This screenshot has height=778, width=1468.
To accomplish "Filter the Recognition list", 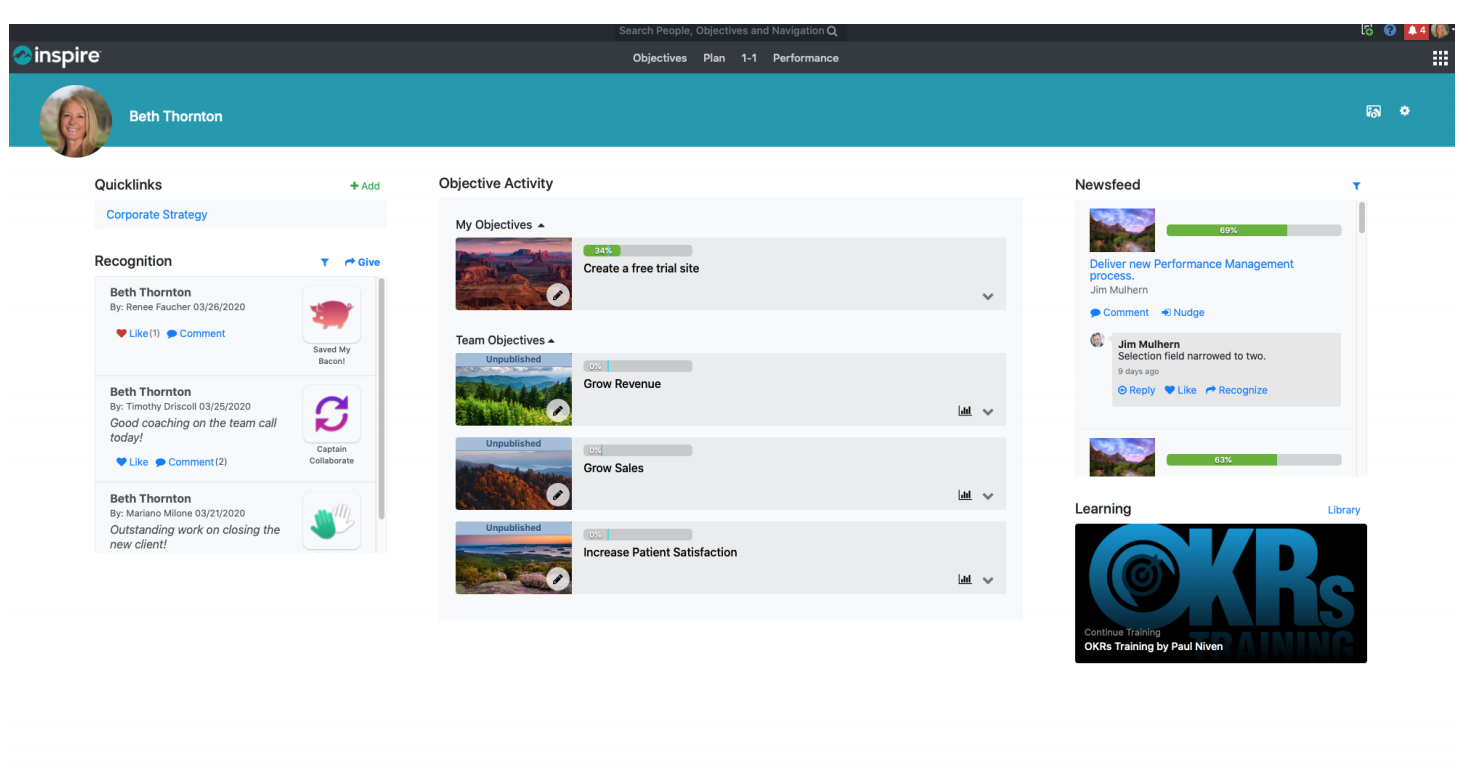I will 324,262.
